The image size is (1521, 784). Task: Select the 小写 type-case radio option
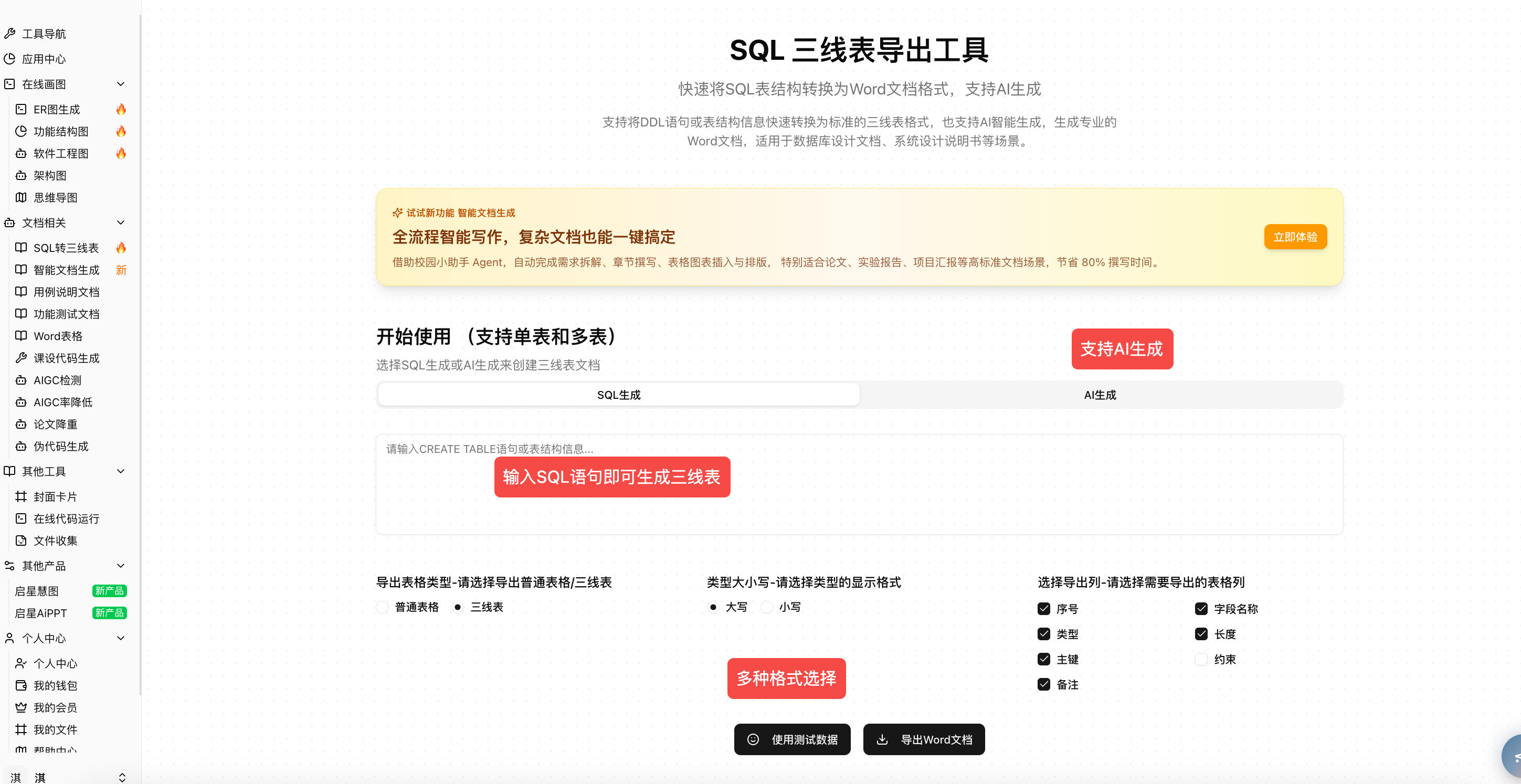766,607
